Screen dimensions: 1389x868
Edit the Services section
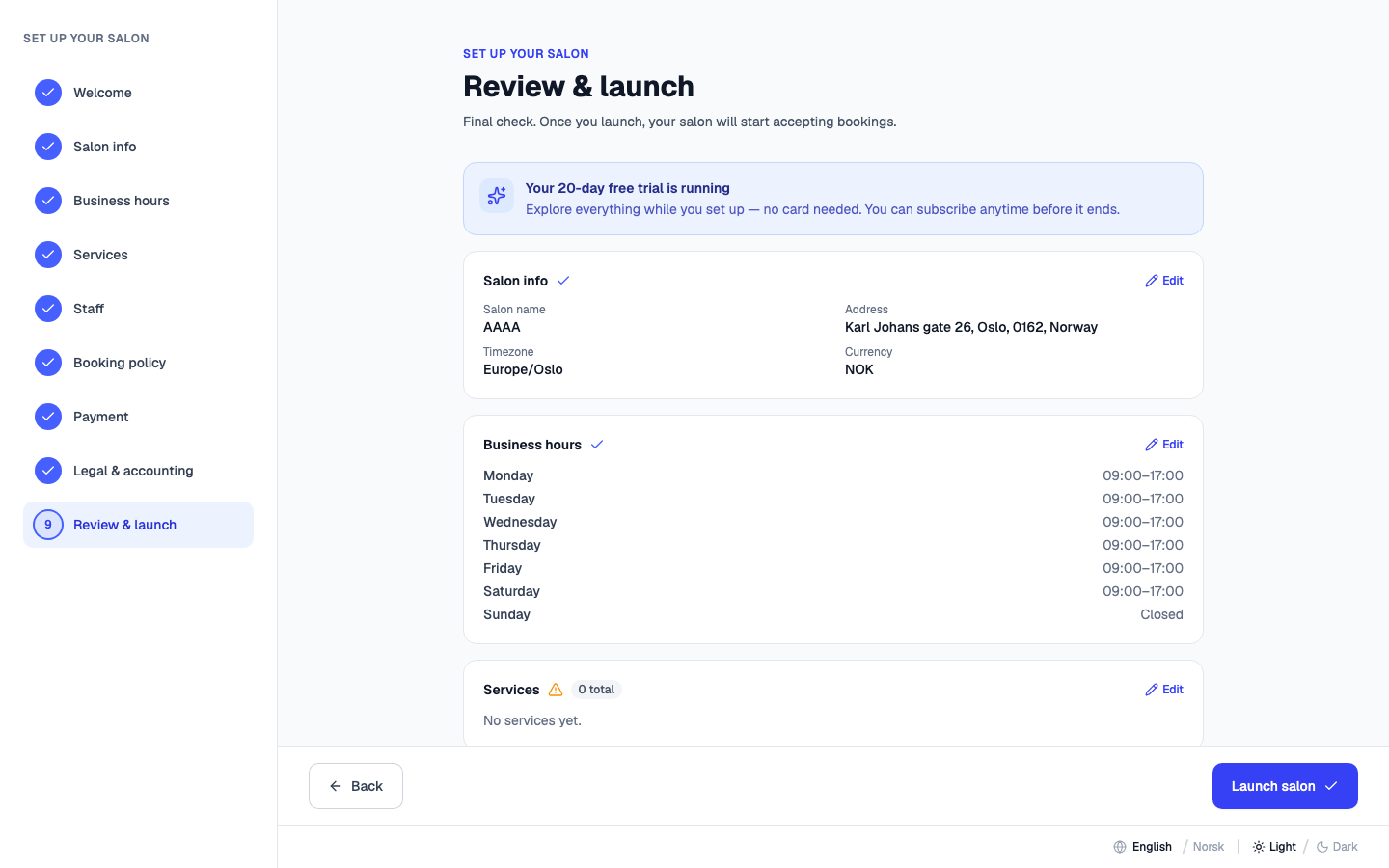pos(1164,690)
